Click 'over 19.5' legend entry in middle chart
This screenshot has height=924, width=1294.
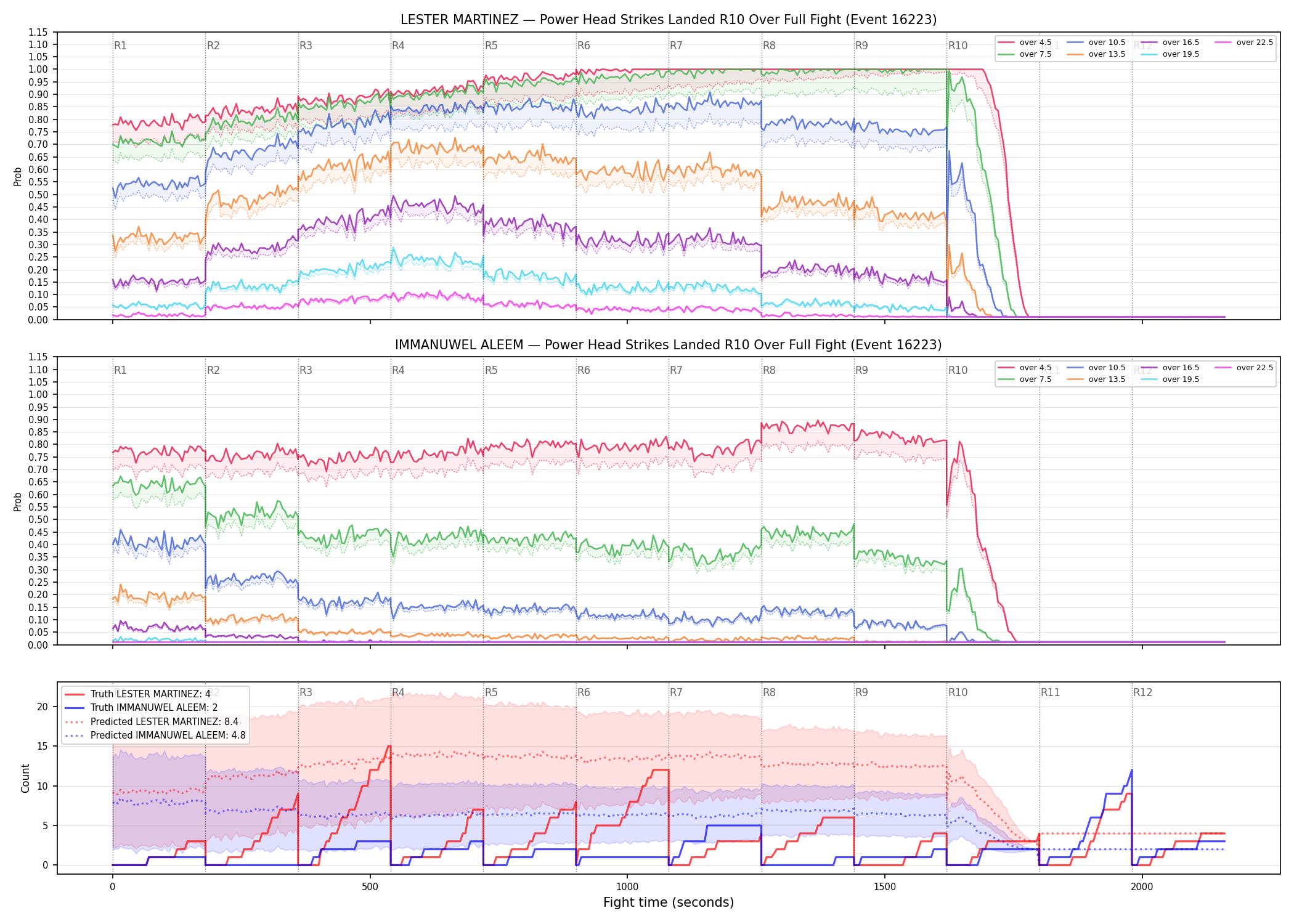point(1170,379)
